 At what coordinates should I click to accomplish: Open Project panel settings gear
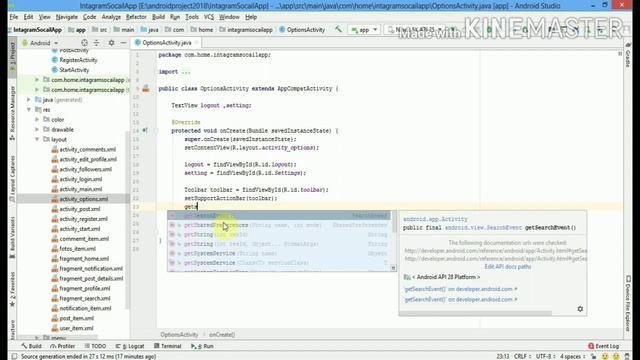pyautogui.click(x=111, y=43)
